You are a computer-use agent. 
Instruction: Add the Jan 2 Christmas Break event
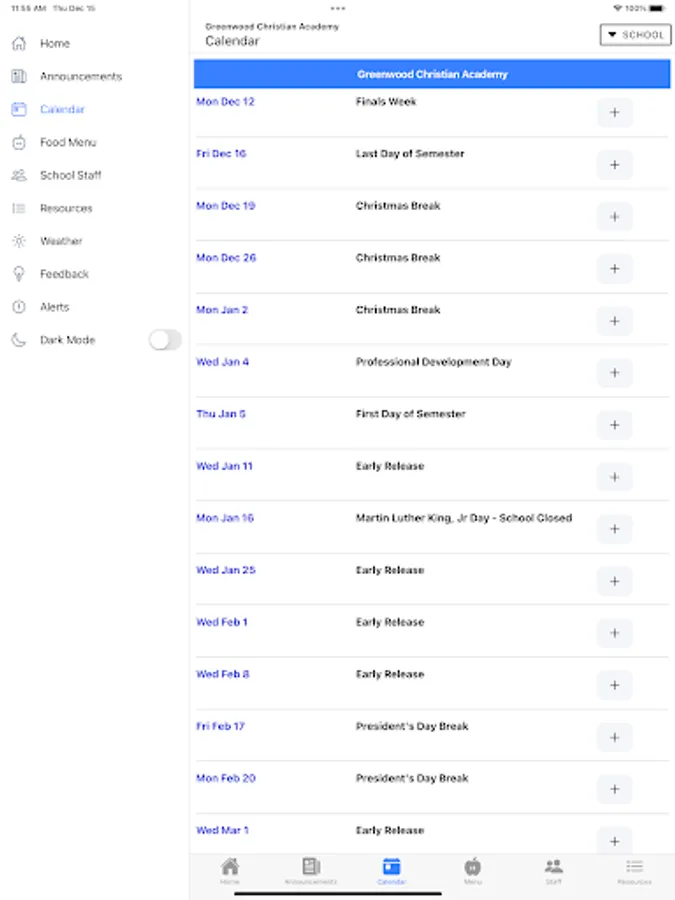[614, 321]
